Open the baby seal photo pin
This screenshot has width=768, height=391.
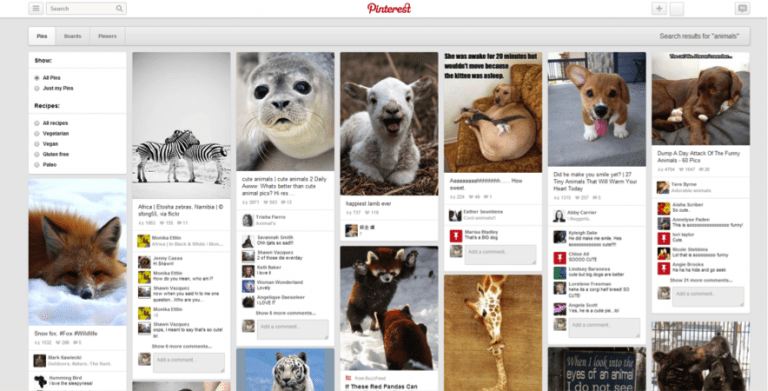[x=285, y=111]
